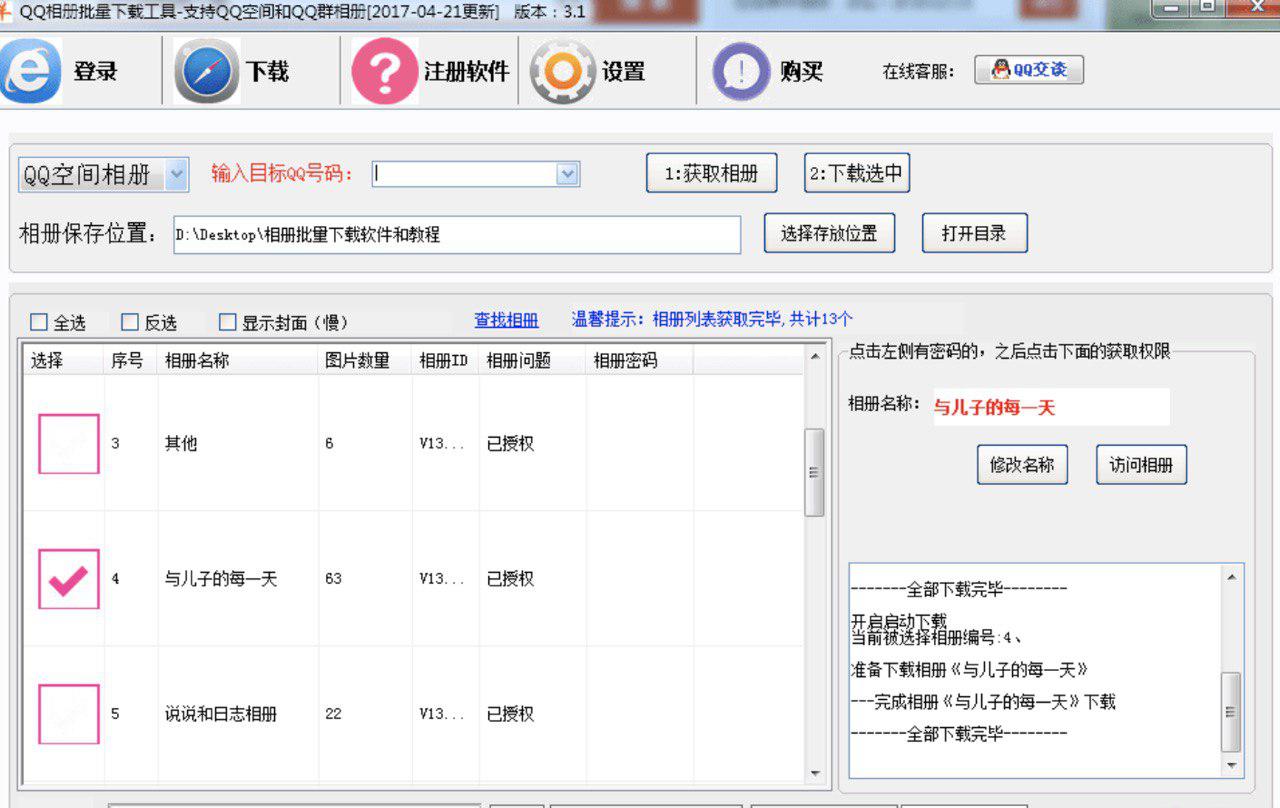Viewport: 1280px width, 808px height.
Task: Click the album list scrollbar thumb
Action: tap(814, 472)
